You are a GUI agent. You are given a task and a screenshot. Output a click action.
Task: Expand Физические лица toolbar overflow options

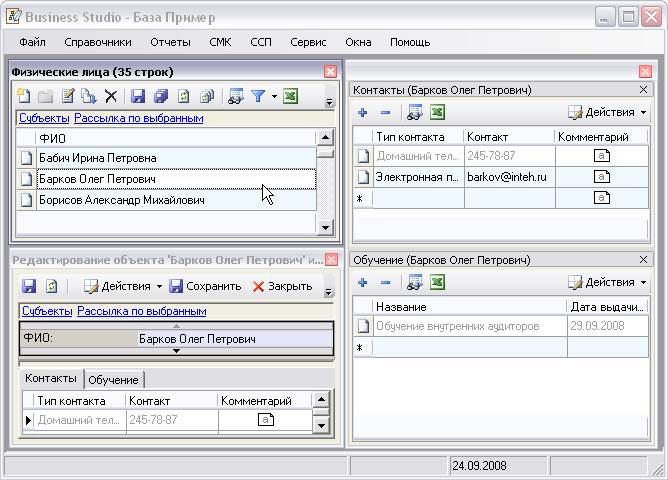pos(329,102)
